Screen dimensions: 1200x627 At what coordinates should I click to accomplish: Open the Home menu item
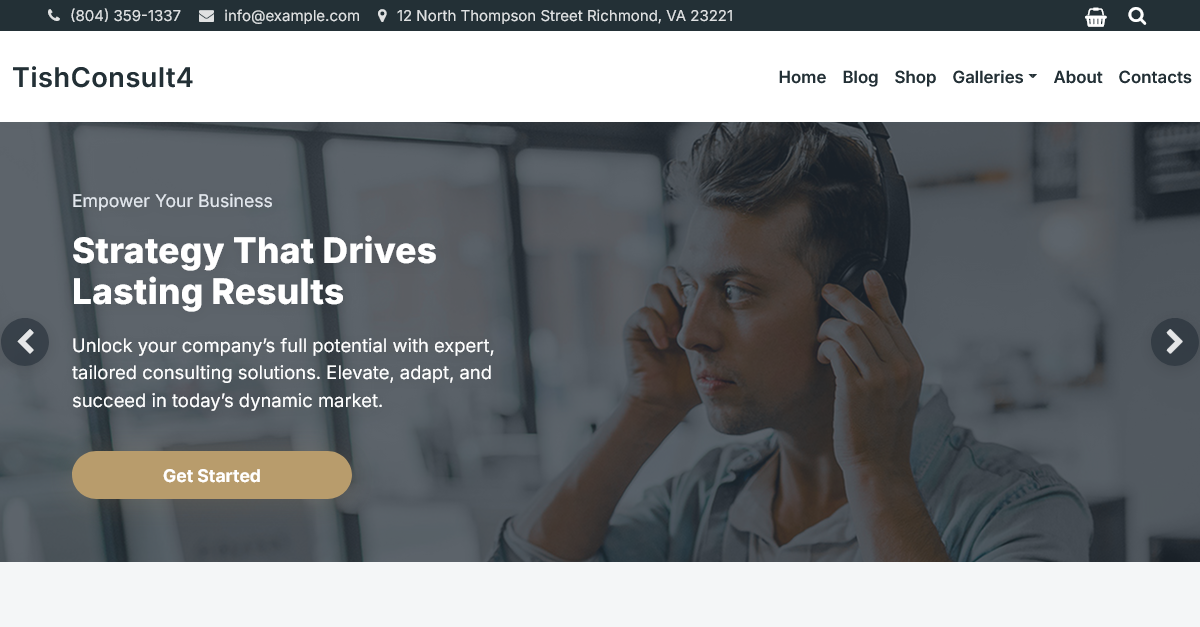802,77
